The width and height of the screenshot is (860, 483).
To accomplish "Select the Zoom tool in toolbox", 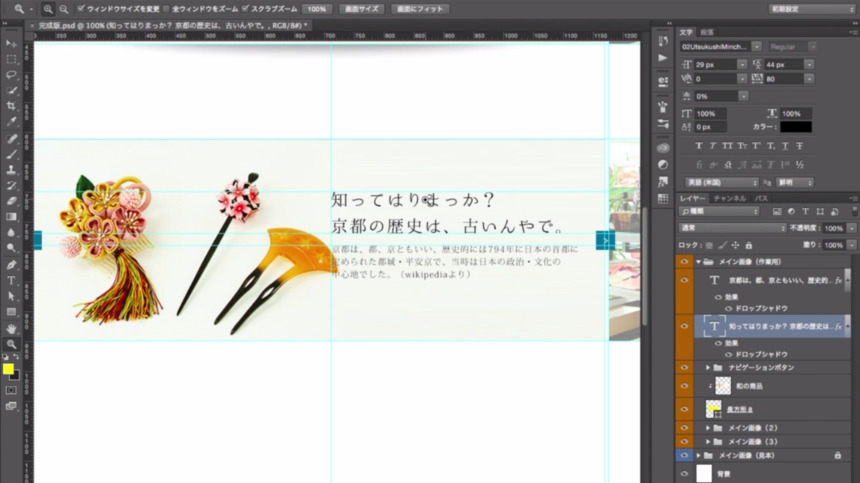I will click(x=11, y=344).
